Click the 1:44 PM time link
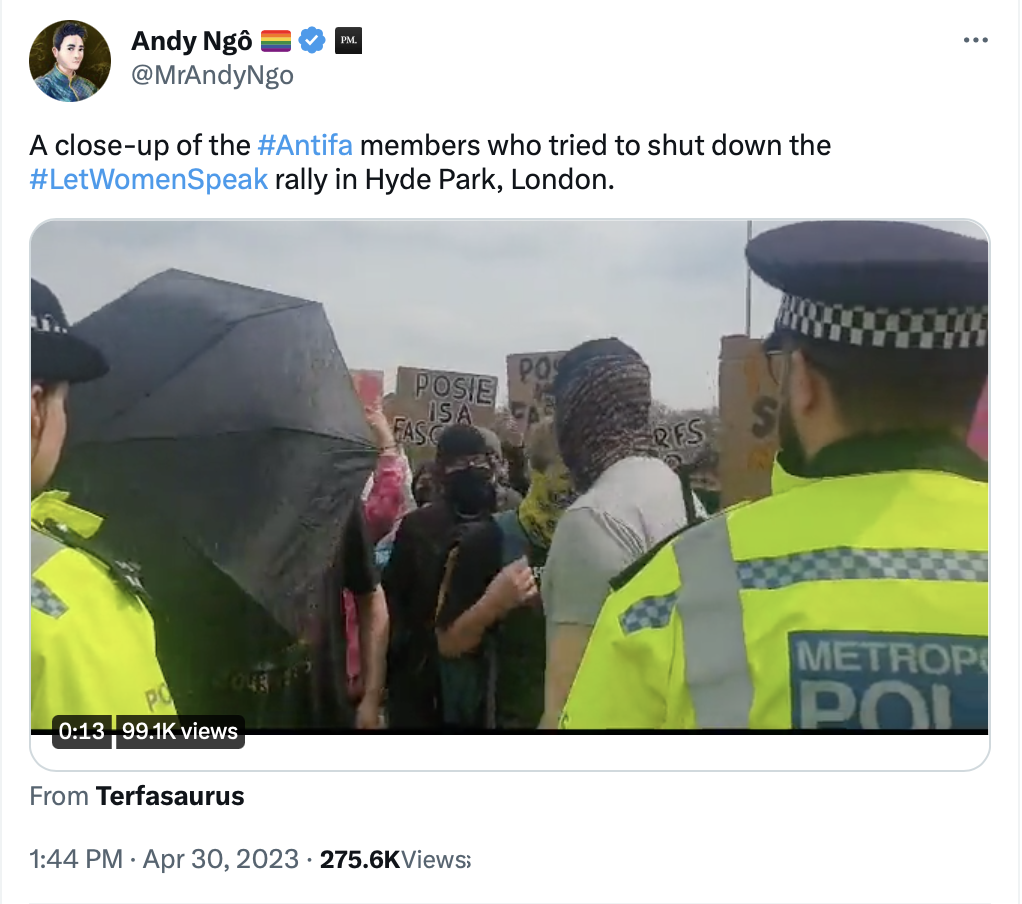The image size is (1022, 904). [76, 859]
